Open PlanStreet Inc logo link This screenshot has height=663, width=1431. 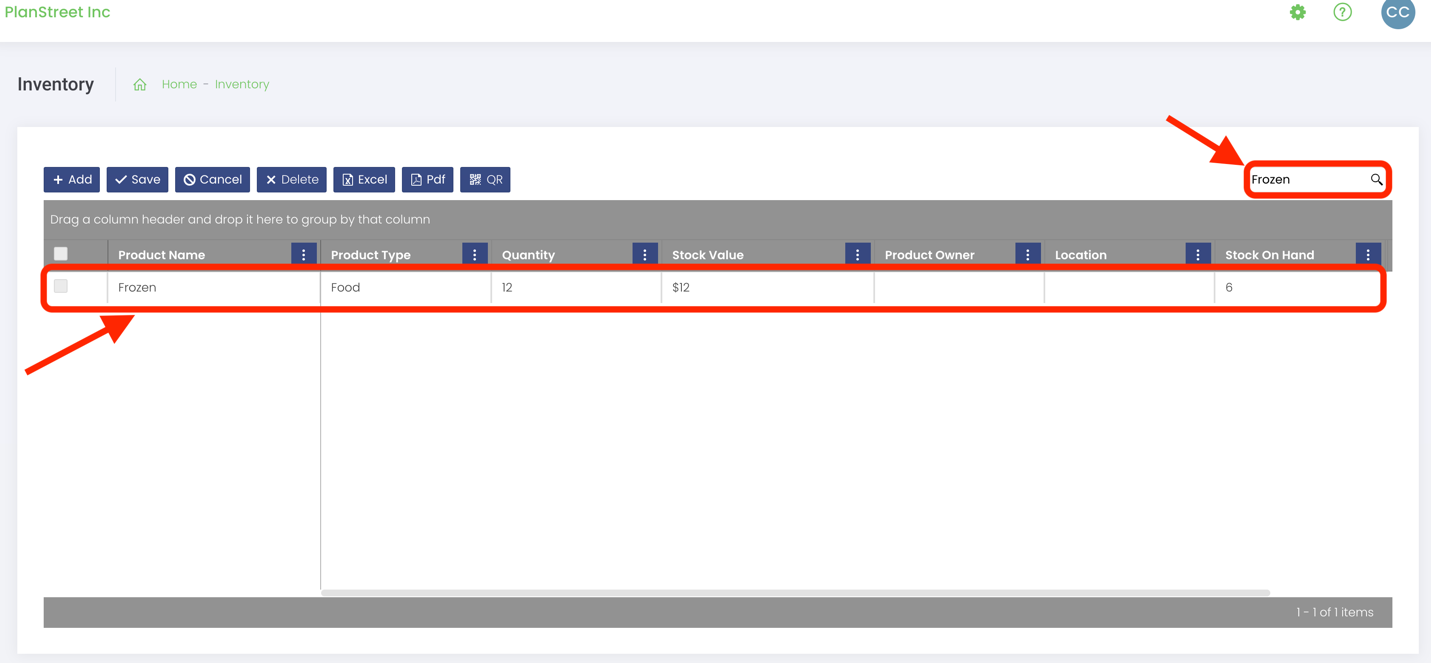(x=58, y=13)
